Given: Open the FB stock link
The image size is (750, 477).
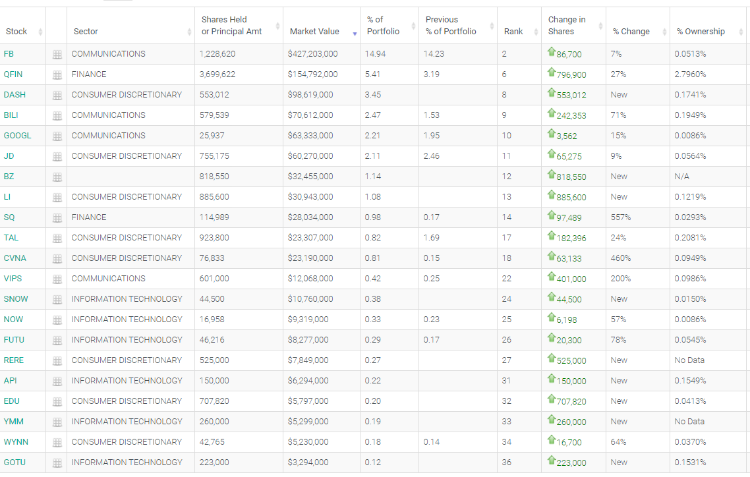Looking at the screenshot, I should click(x=9, y=54).
